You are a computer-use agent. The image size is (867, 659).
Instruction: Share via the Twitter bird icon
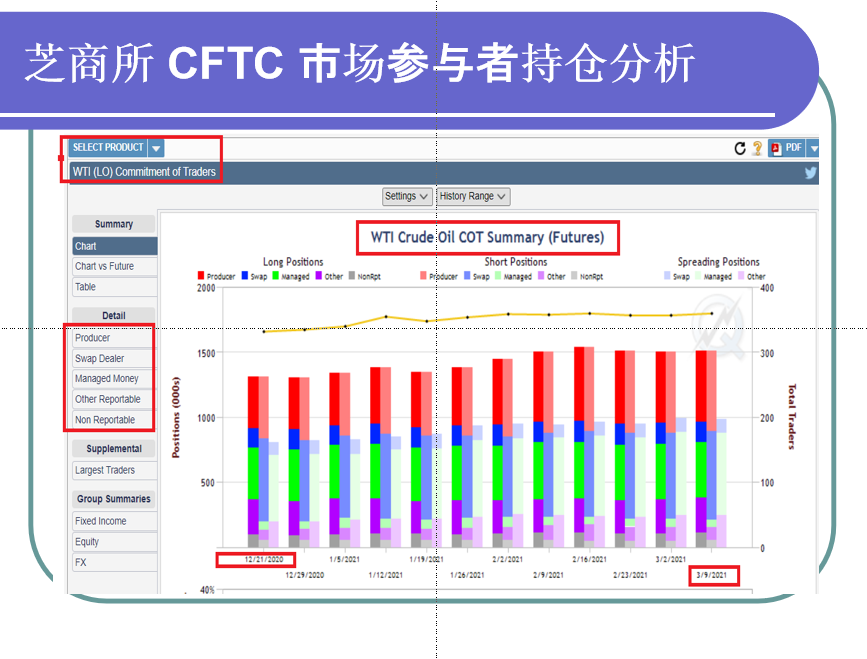[811, 173]
